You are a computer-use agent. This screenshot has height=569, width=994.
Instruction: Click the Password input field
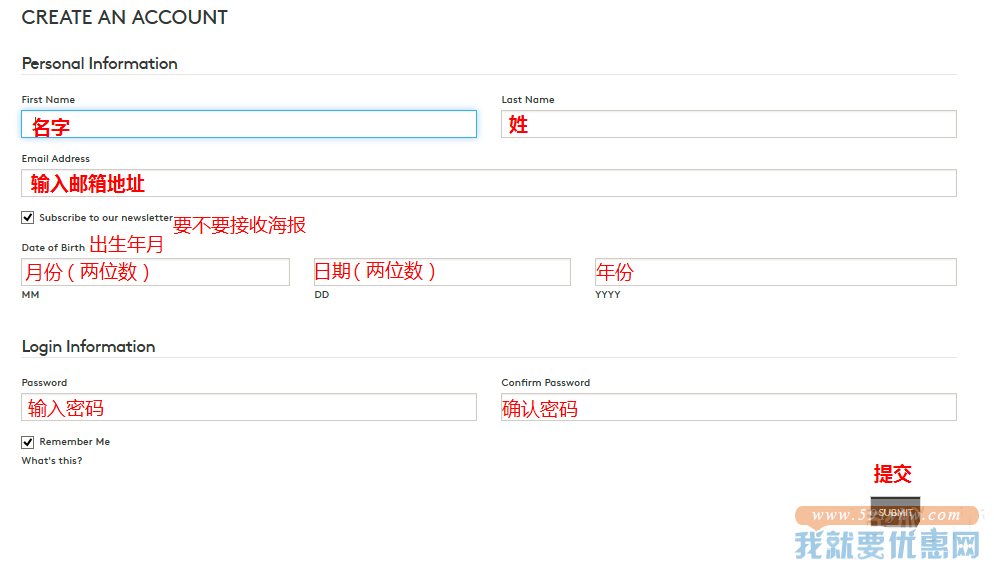pyautogui.click(x=248, y=407)
